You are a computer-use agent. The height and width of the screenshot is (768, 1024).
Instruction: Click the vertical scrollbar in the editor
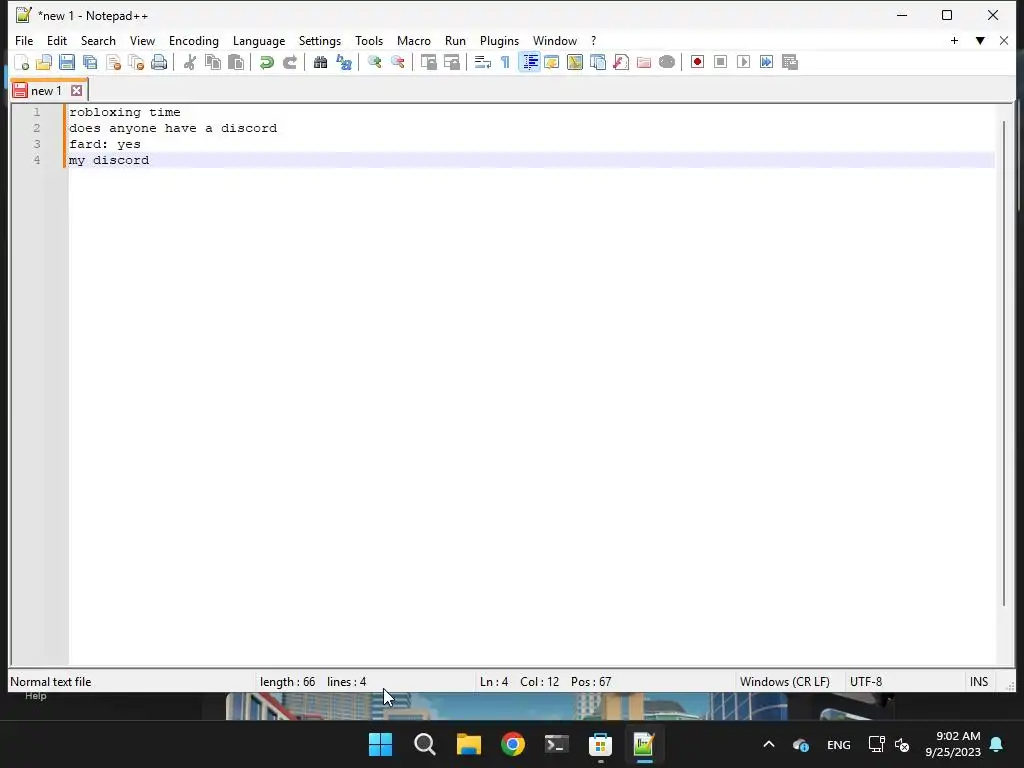(1004, 362)
